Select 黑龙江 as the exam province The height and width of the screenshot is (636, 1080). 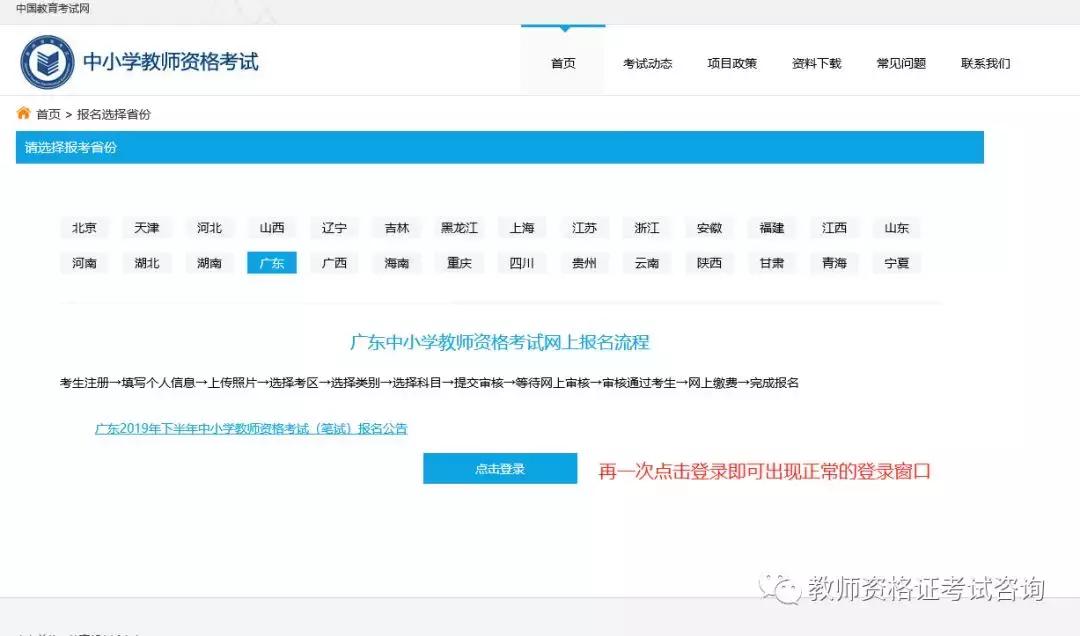(459, 227)
